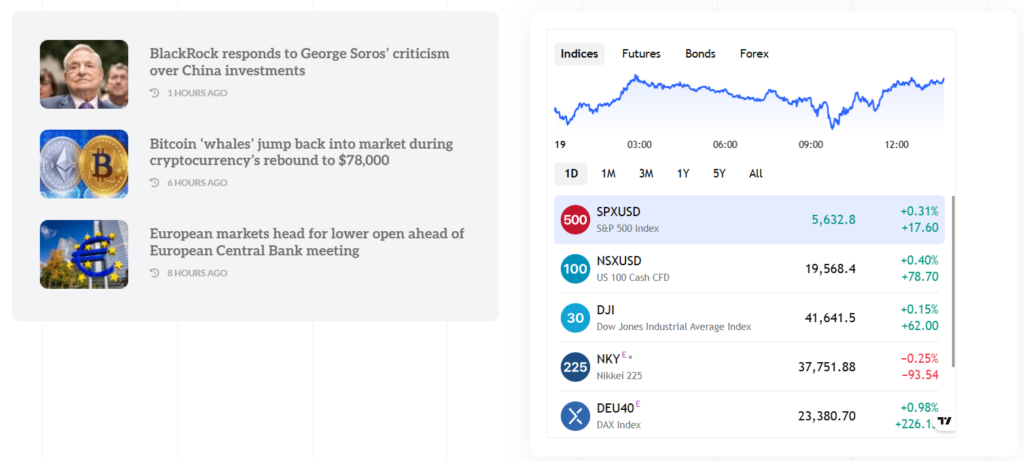Click the S&P 500 red icon

click(575, 220)
